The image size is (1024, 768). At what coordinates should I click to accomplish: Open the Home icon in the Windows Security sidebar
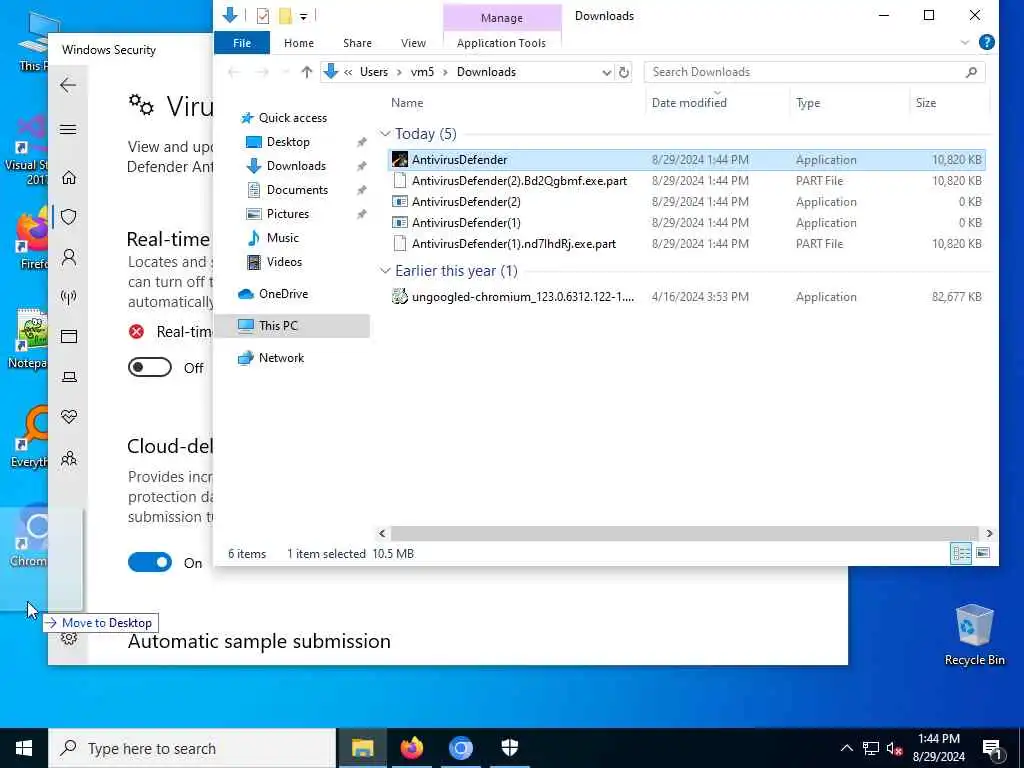[x=69, y=177]
